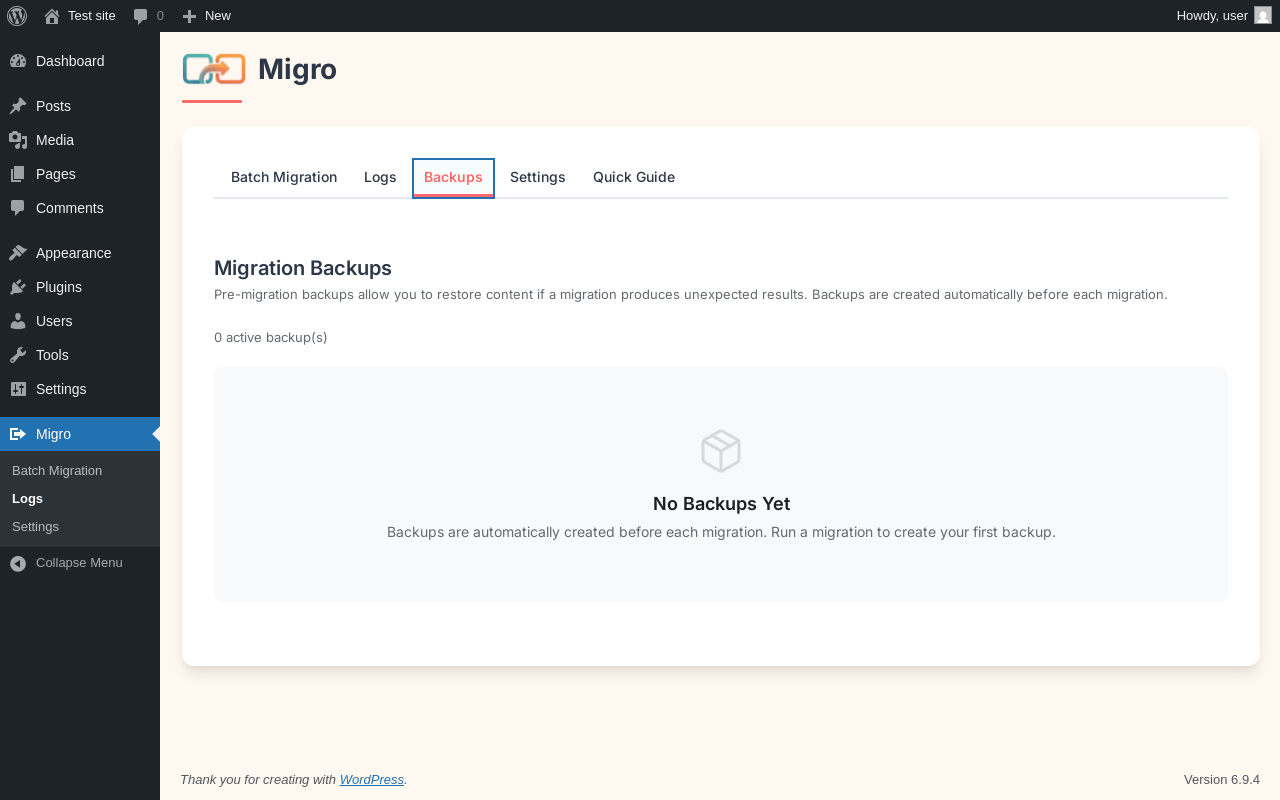Open the comments bubble in admin bar
Screen dimensions: 1280x800
(x=141, y=16)
